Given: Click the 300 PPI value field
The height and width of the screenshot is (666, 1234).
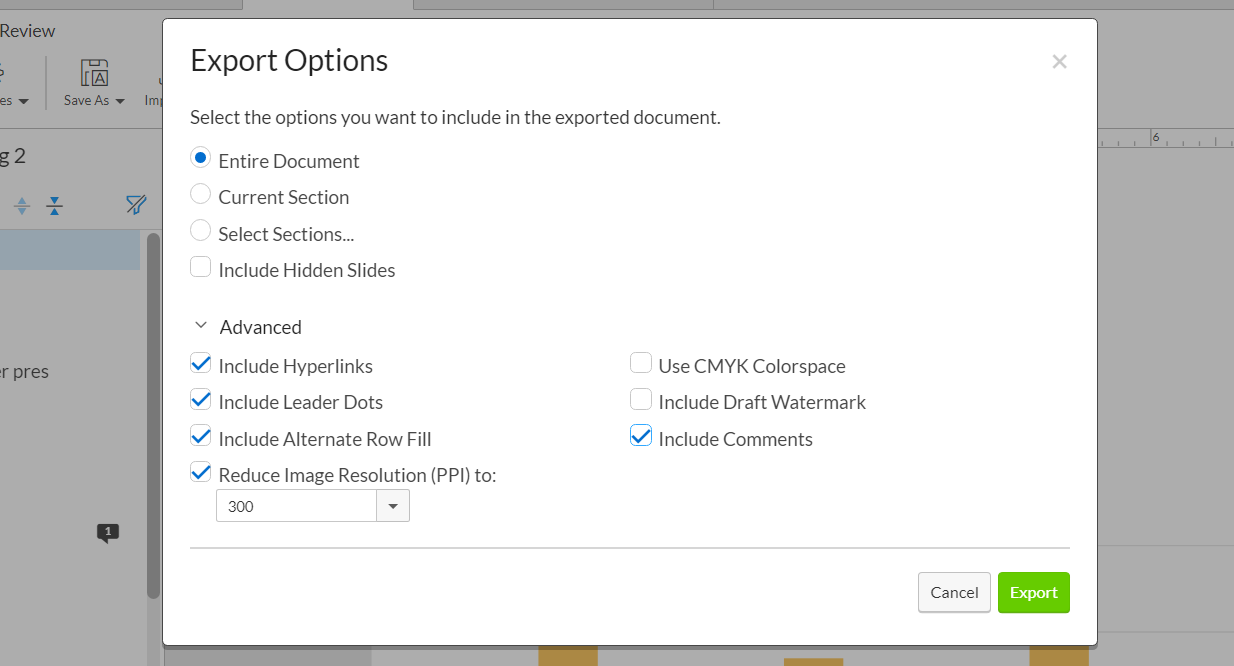Looking at the screenshot, I should [x=297, y=506].
